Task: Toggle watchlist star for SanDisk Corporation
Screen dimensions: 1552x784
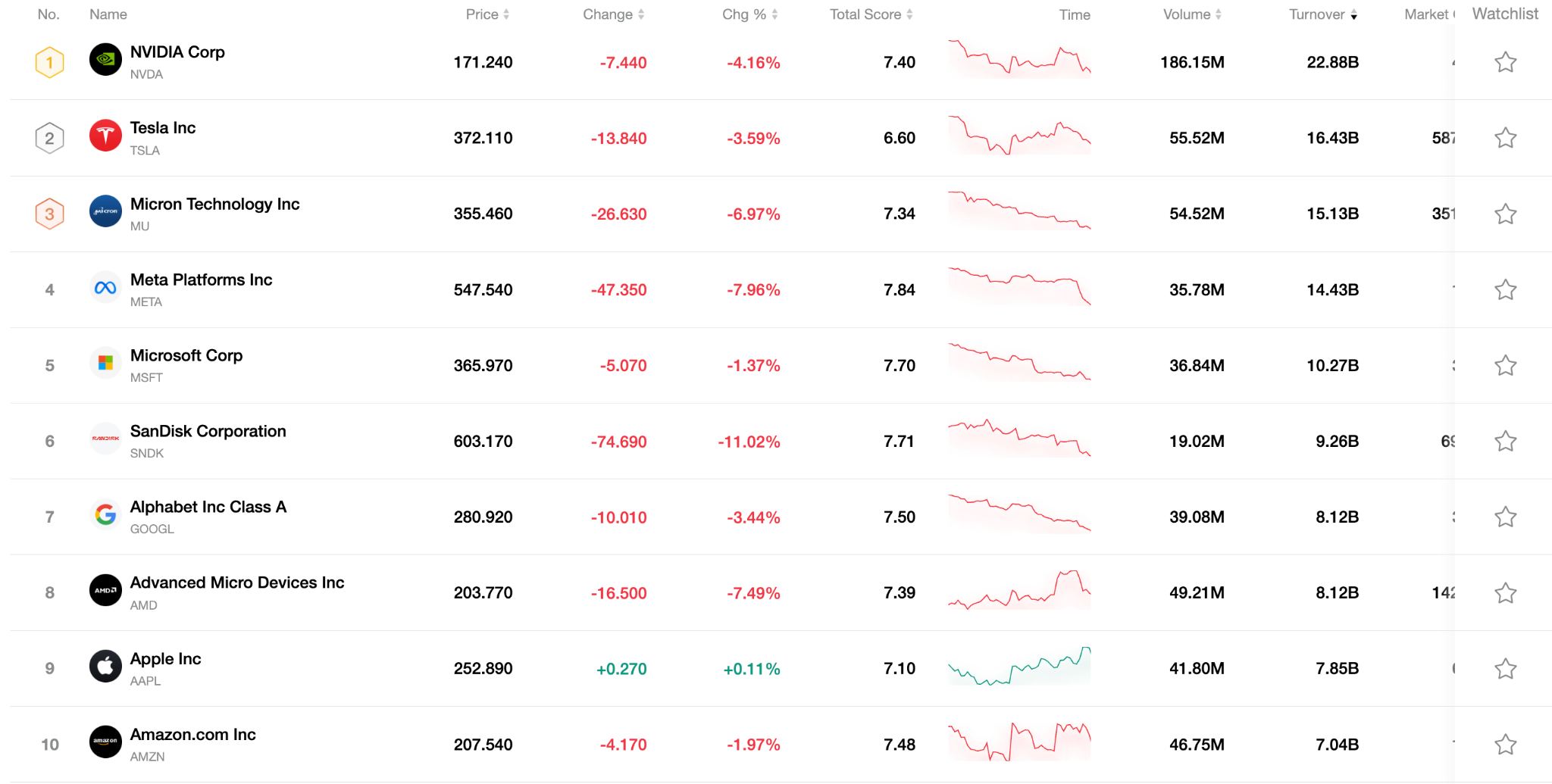Action: click(x=1505, y=441)
